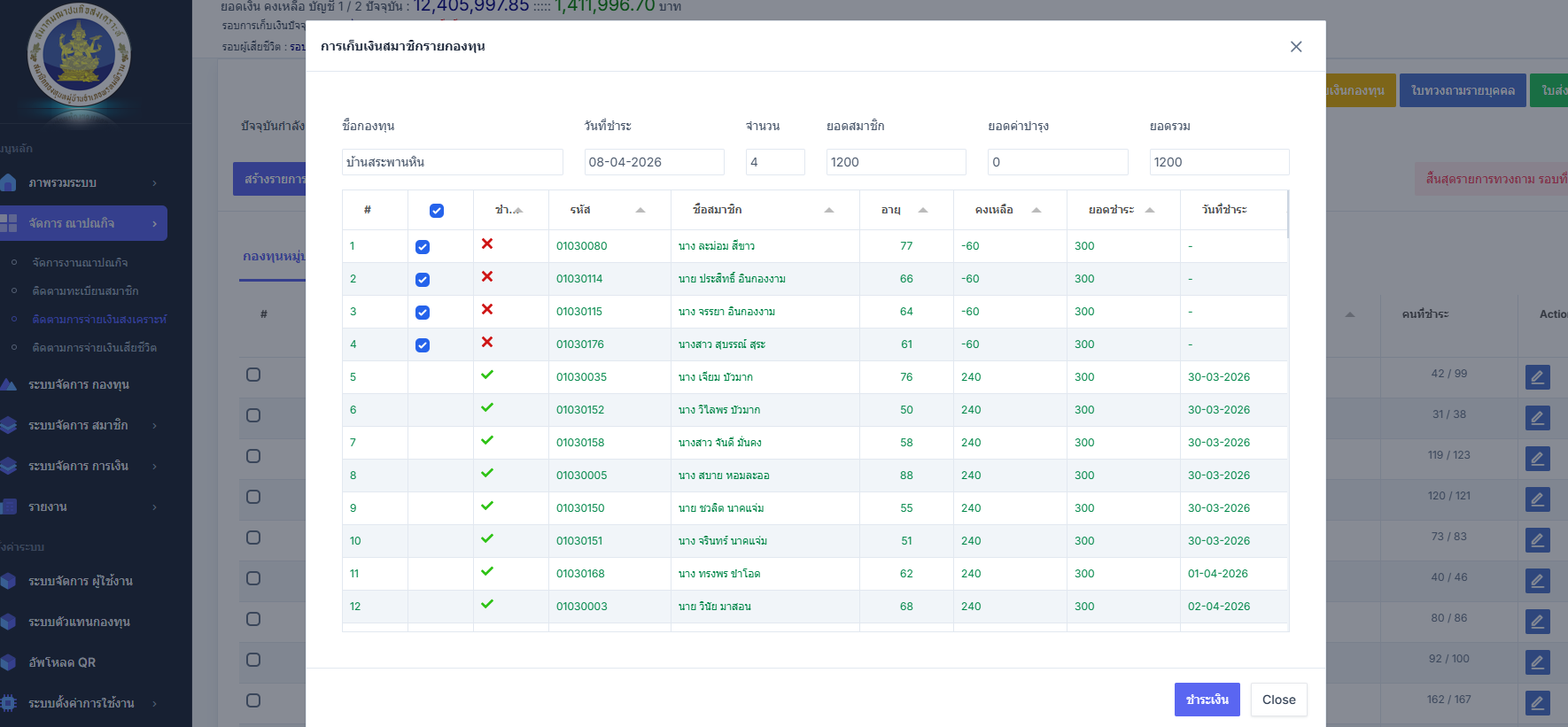
Task: Expand the ภาพรวมระบบ sidebar menu
Action: pyautogui.click(x=83, y=183)
